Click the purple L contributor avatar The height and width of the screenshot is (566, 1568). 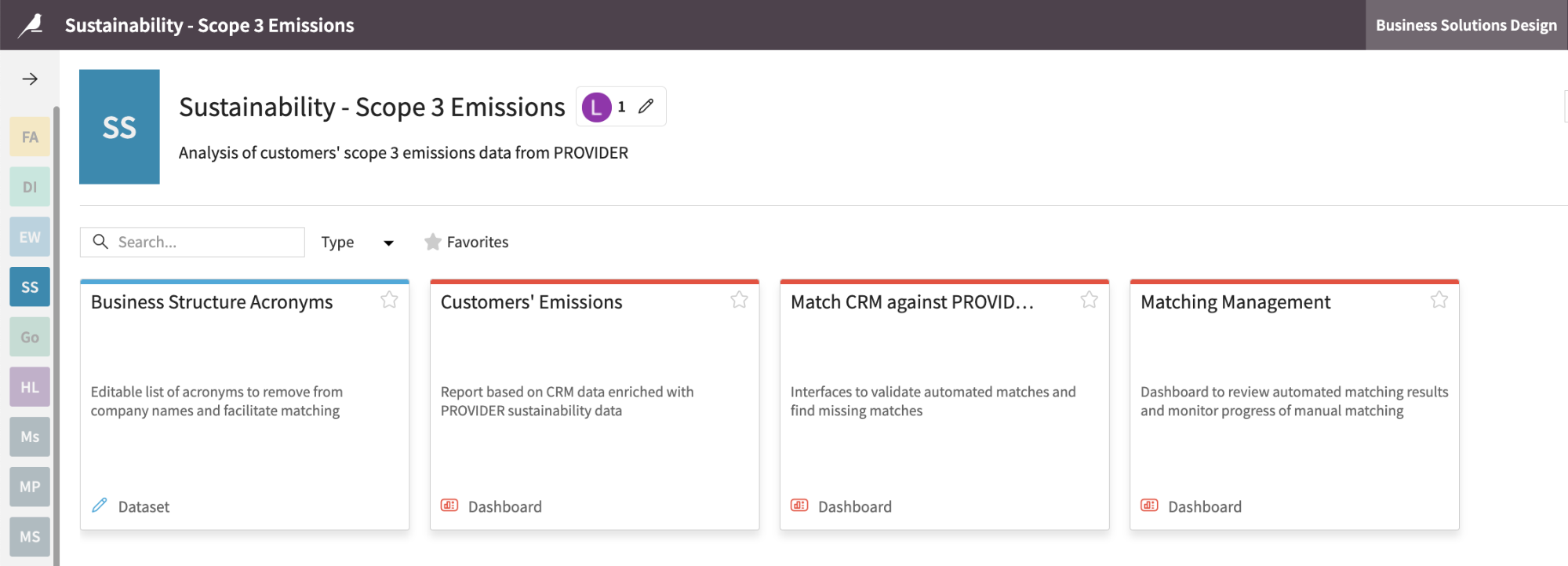pos(598,106)
